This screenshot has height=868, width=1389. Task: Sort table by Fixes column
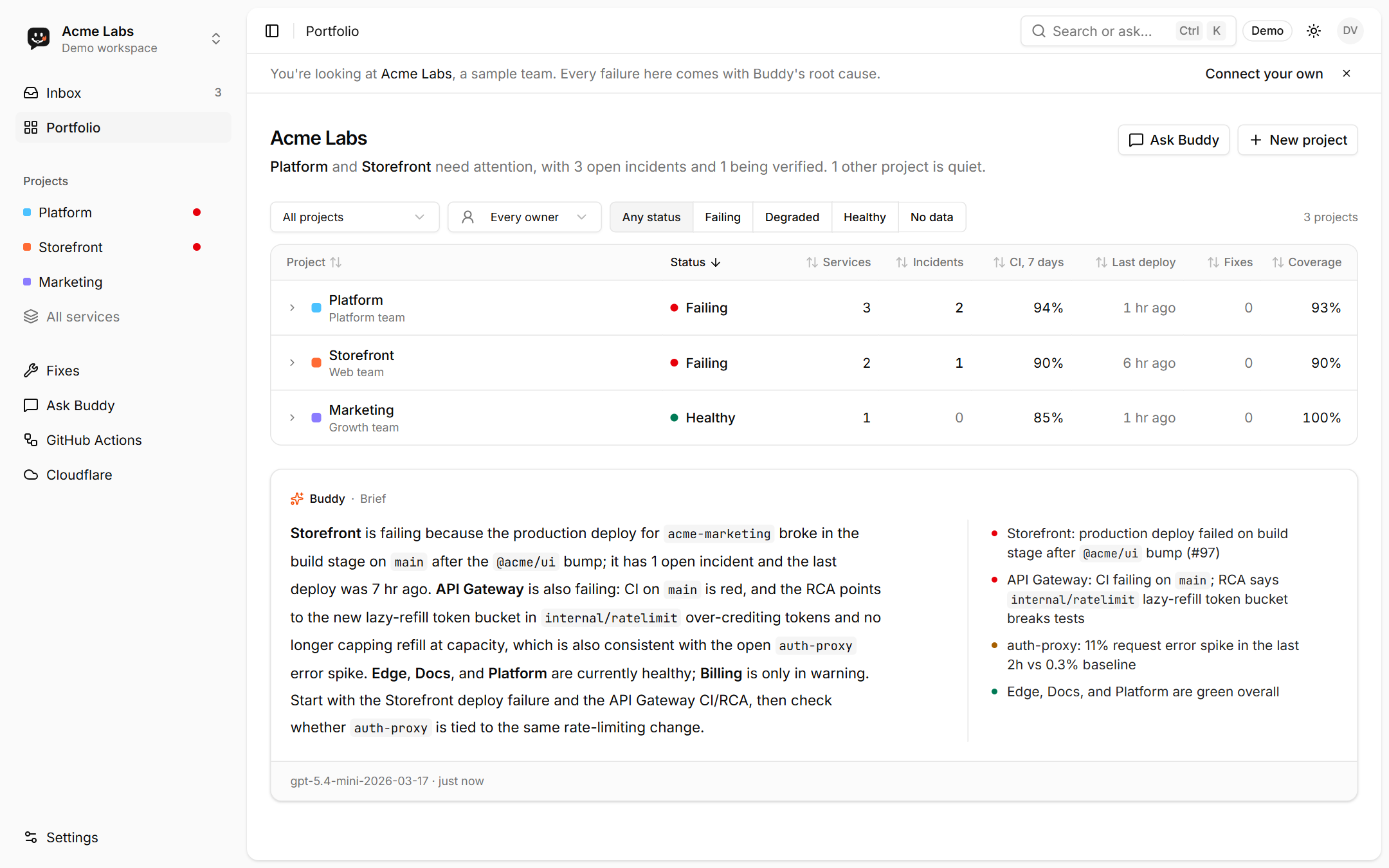(1230, 262)
